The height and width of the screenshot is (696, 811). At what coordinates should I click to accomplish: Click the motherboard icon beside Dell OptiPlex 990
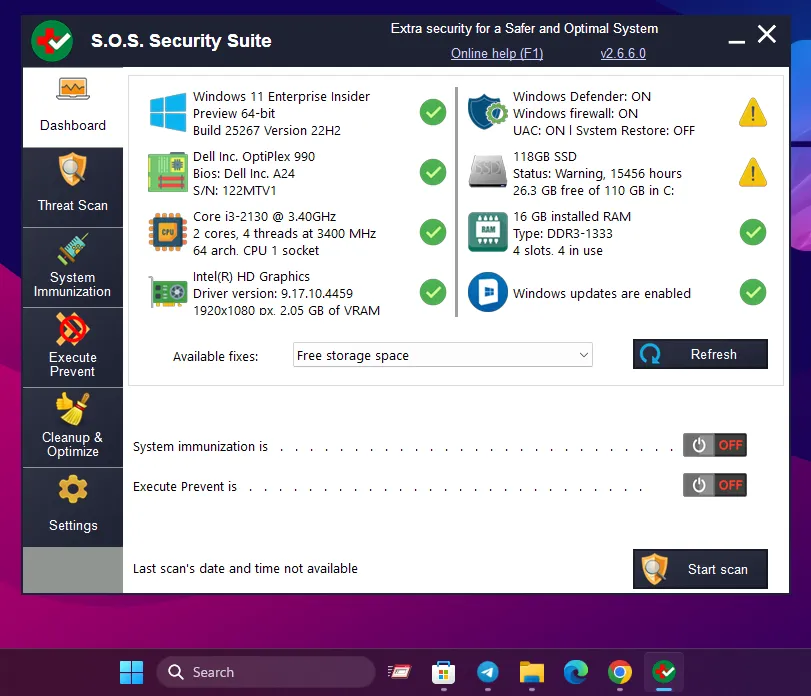(x=168, y=172)
